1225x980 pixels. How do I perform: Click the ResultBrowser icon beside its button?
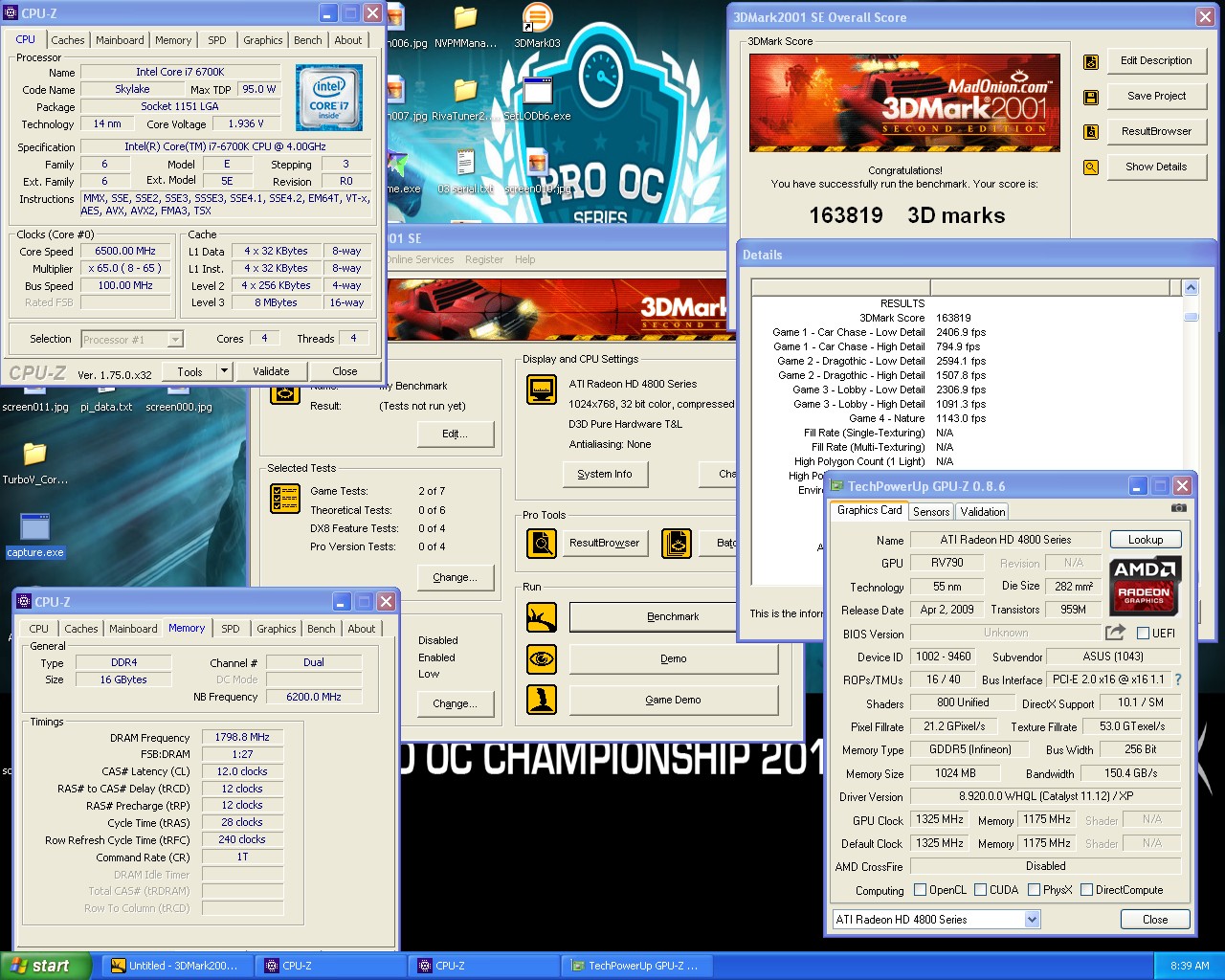point(1090,132)
